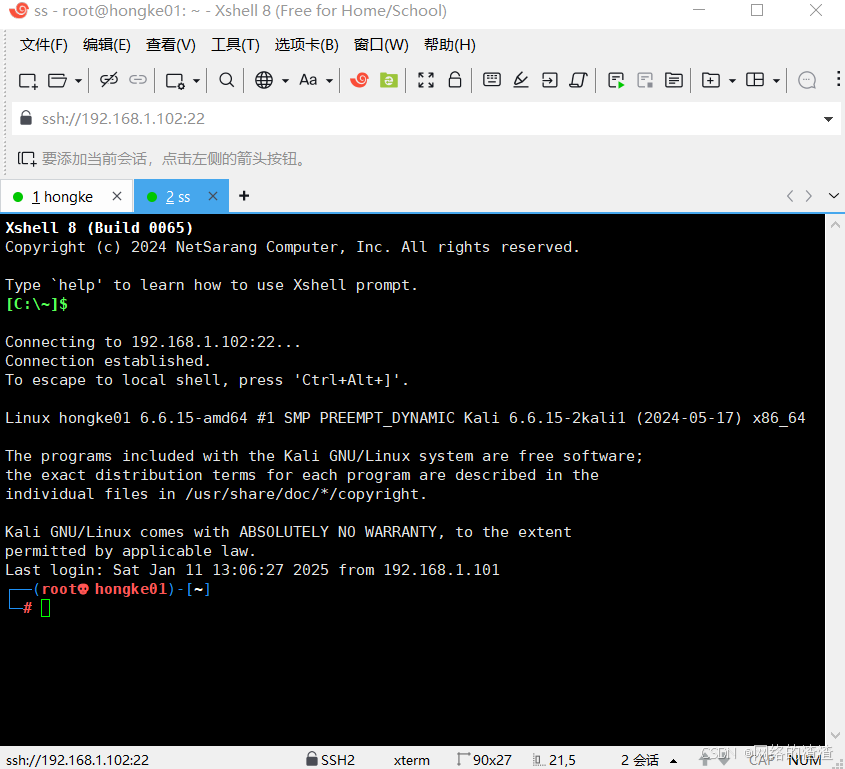The image size is (845, 769).
Task: Select the 2 ss tab
Action: coord(178,197)
